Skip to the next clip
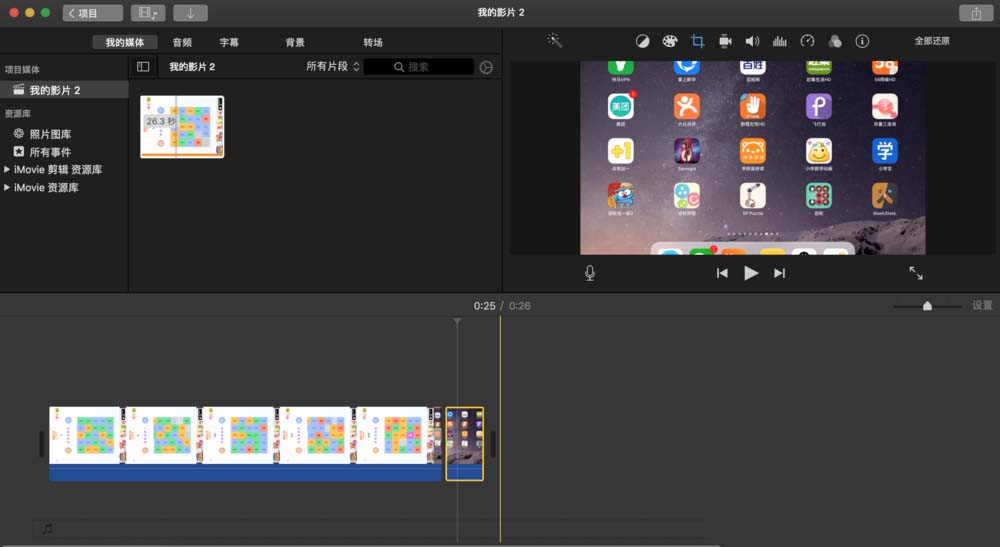 (779, 273)
